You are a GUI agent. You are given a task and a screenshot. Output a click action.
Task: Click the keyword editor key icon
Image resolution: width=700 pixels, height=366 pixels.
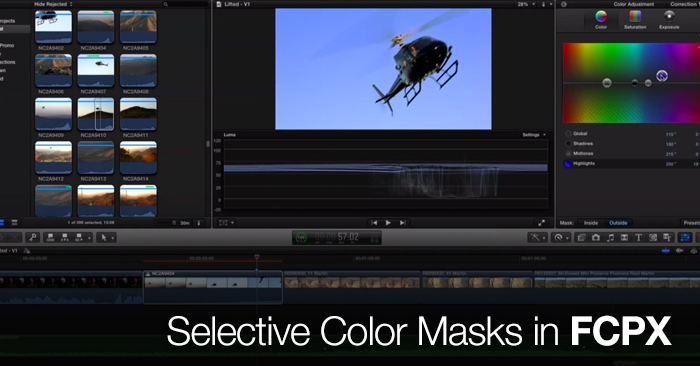[33, 237]
